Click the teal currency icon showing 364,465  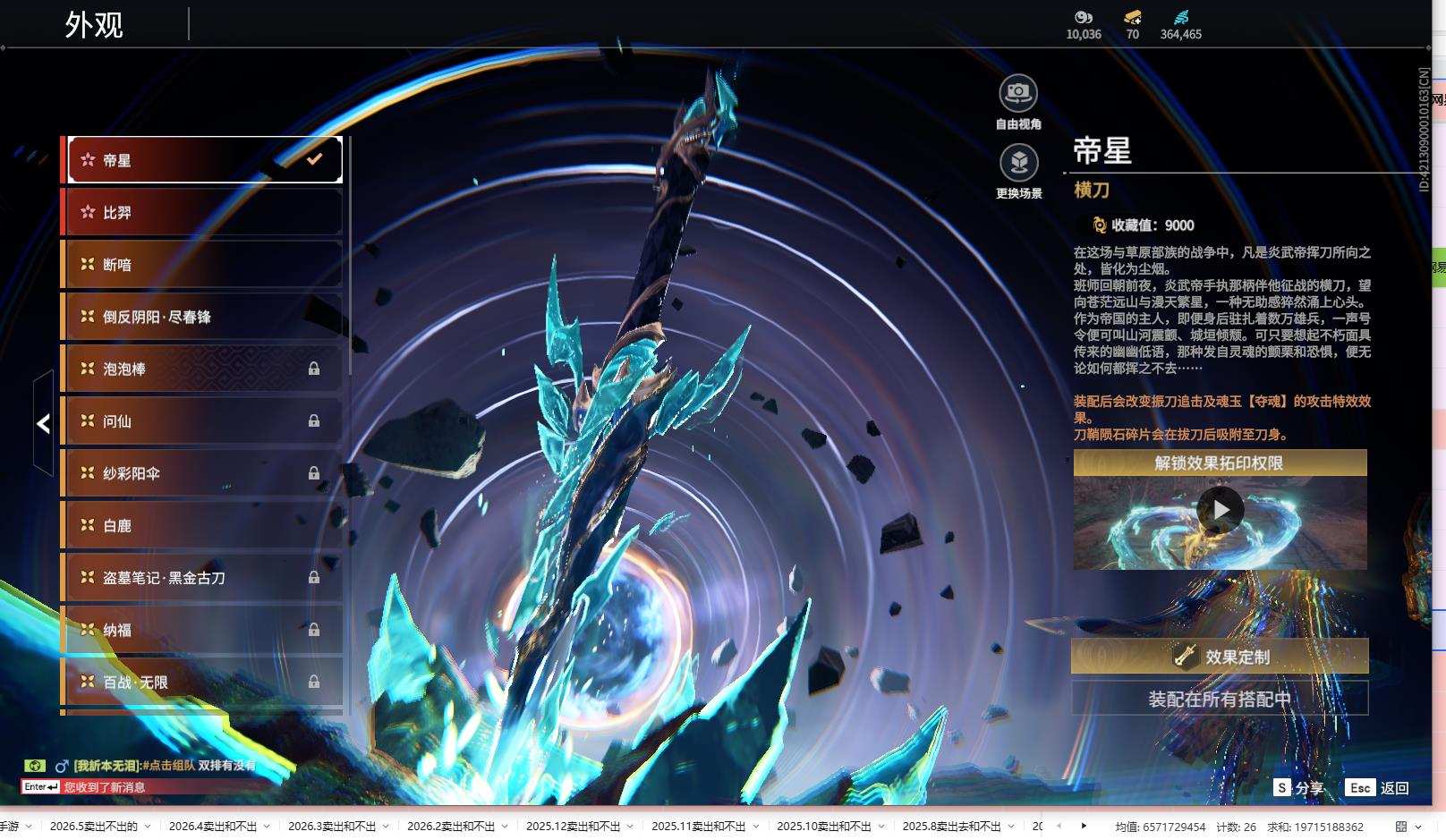(x=1181, y=17)
